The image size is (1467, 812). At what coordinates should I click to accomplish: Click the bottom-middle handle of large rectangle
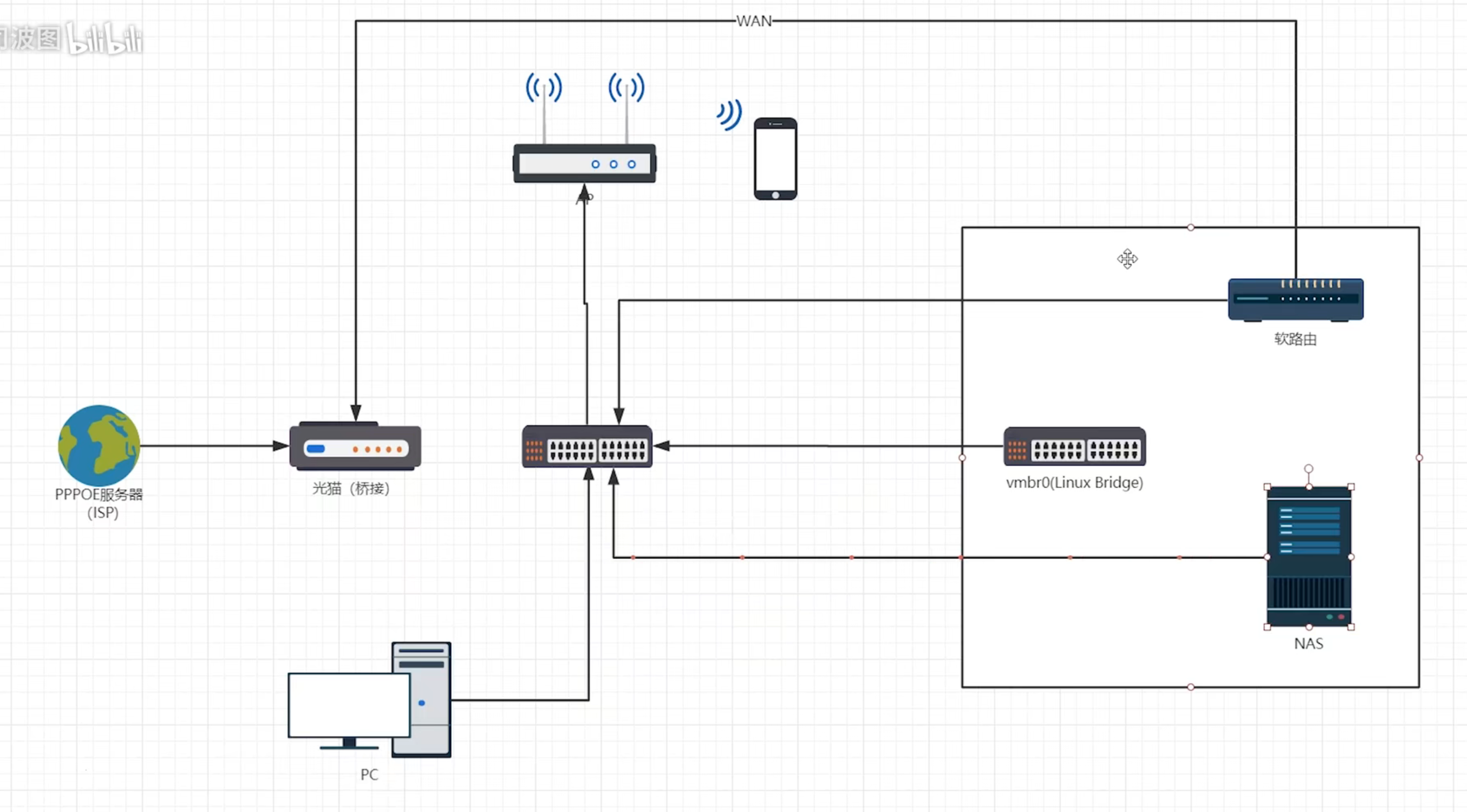click(x=1190, y=687)
